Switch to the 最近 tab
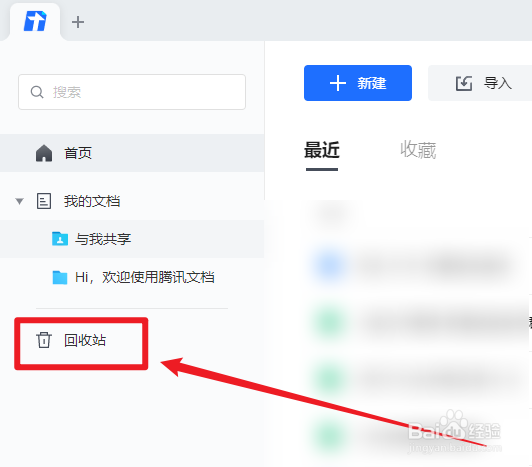532x467 pixels. coord(322,150)
